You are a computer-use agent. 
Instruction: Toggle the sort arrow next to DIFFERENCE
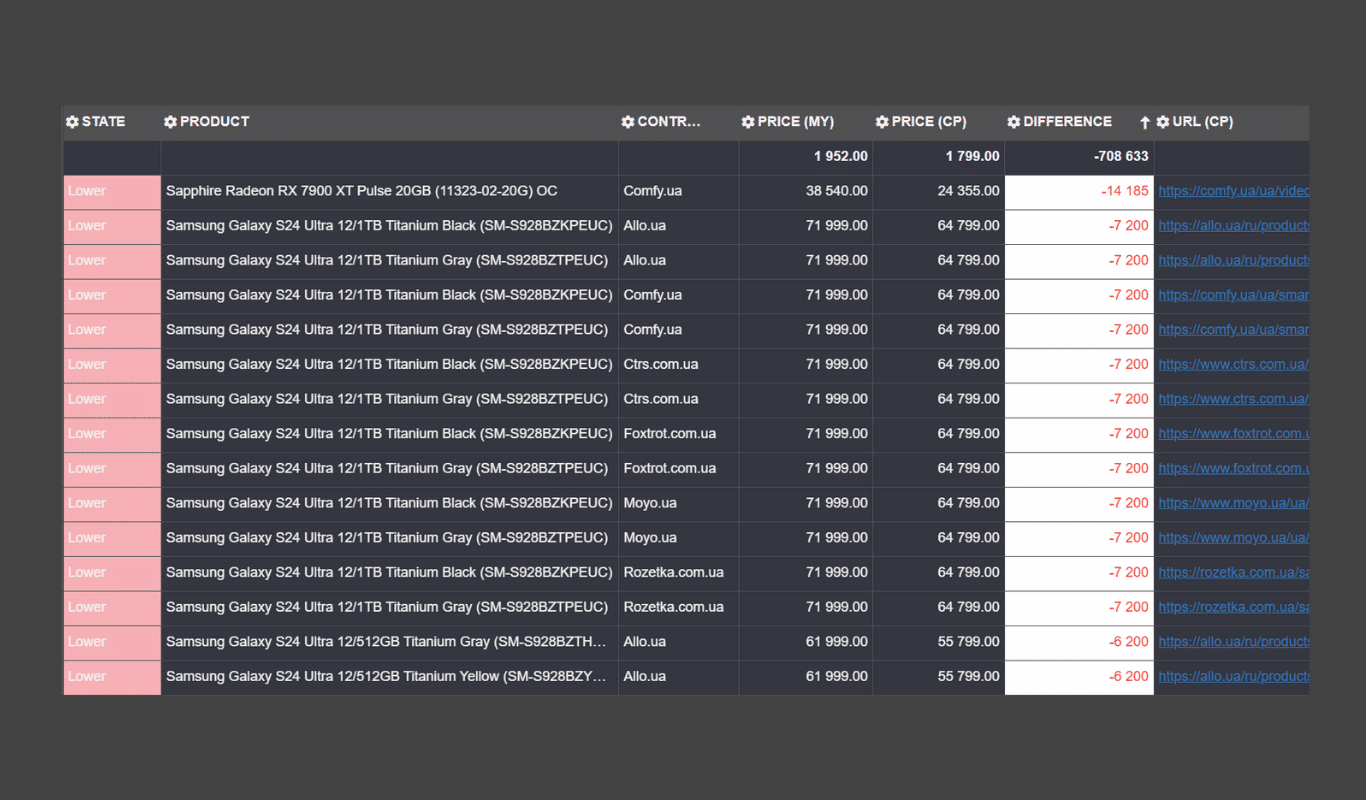tap(1145, 123)
